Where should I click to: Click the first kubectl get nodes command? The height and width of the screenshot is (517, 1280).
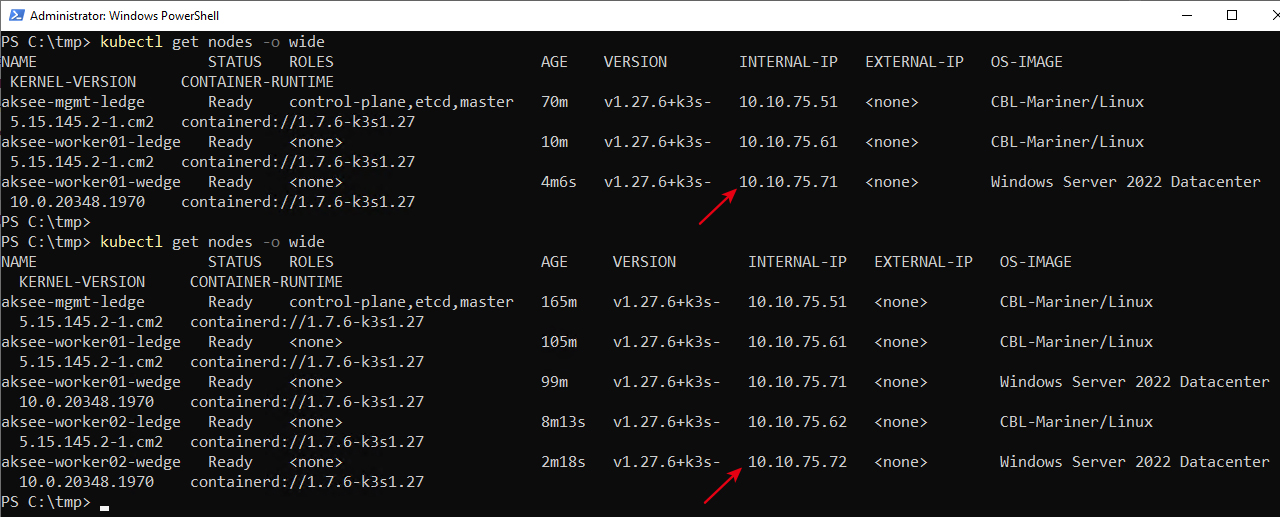(x=212, y=42)
